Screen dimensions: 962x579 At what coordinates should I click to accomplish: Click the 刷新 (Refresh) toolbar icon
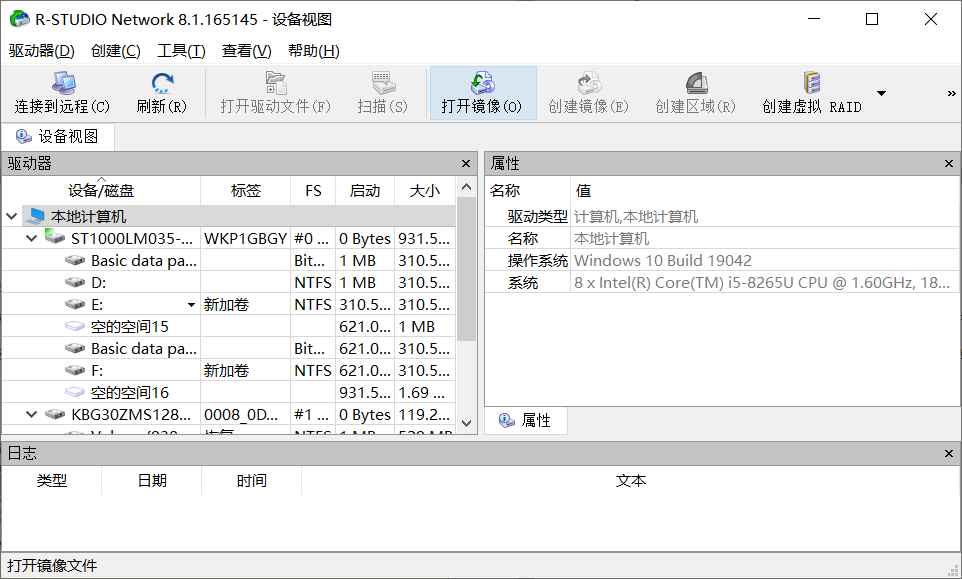tap(162, 92)
